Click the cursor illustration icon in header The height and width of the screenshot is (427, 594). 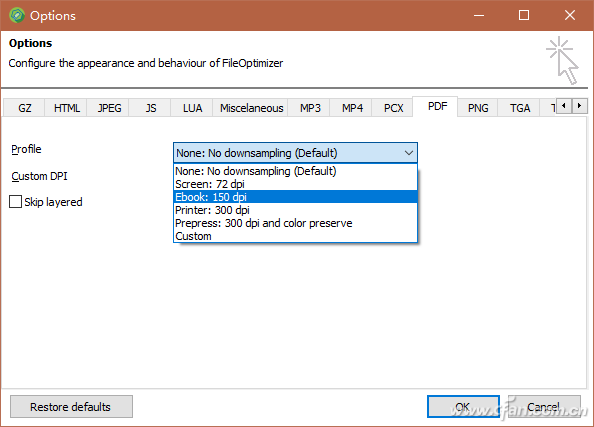(x=562, y=60)
